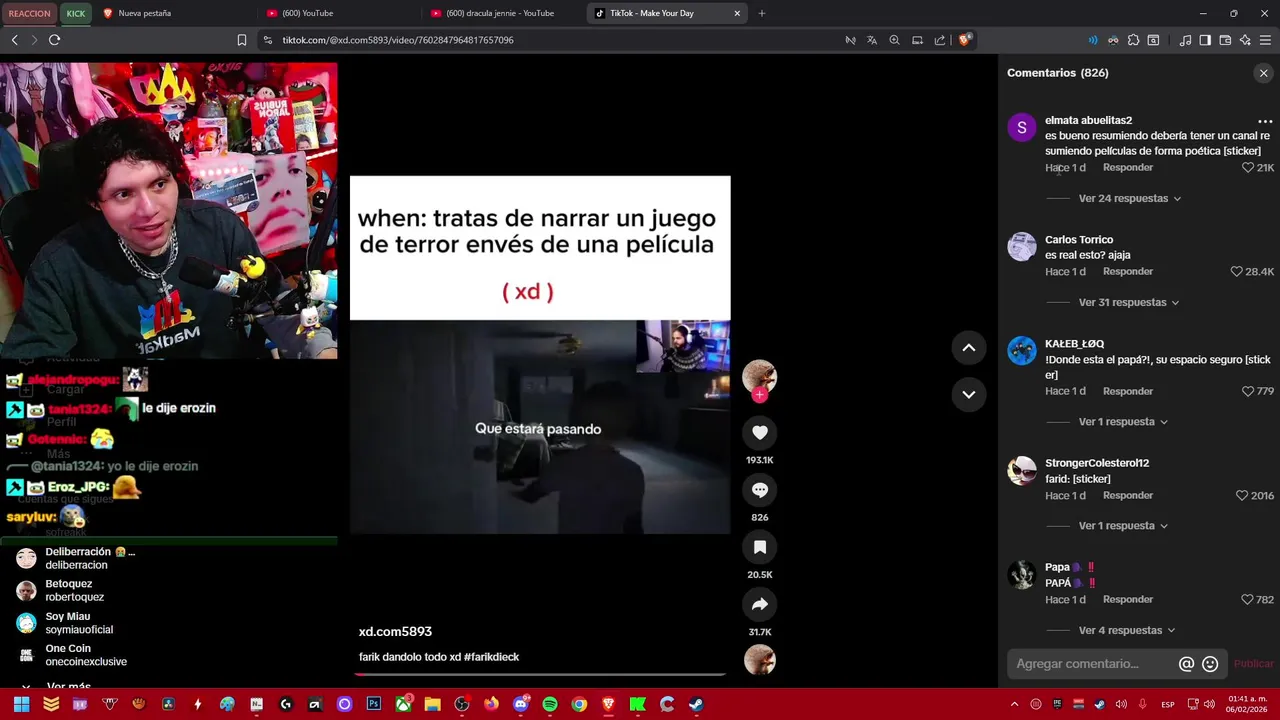The height and width of the screenshot is (720, 1280).
Task: Share the video using arrow icon
Action: (760, 604)
